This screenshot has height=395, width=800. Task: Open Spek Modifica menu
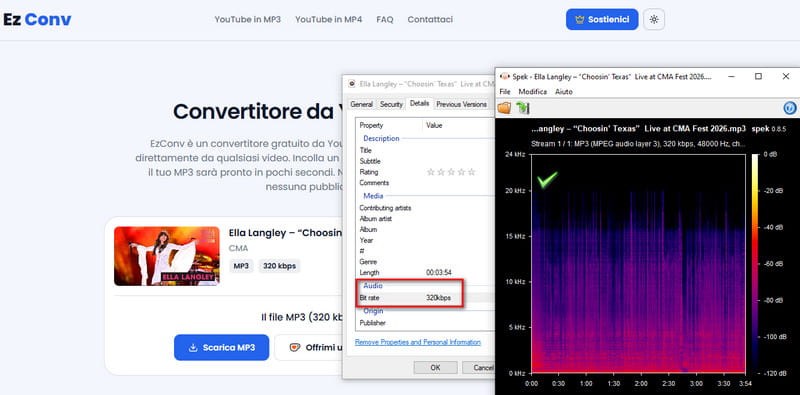pos(533,92)
